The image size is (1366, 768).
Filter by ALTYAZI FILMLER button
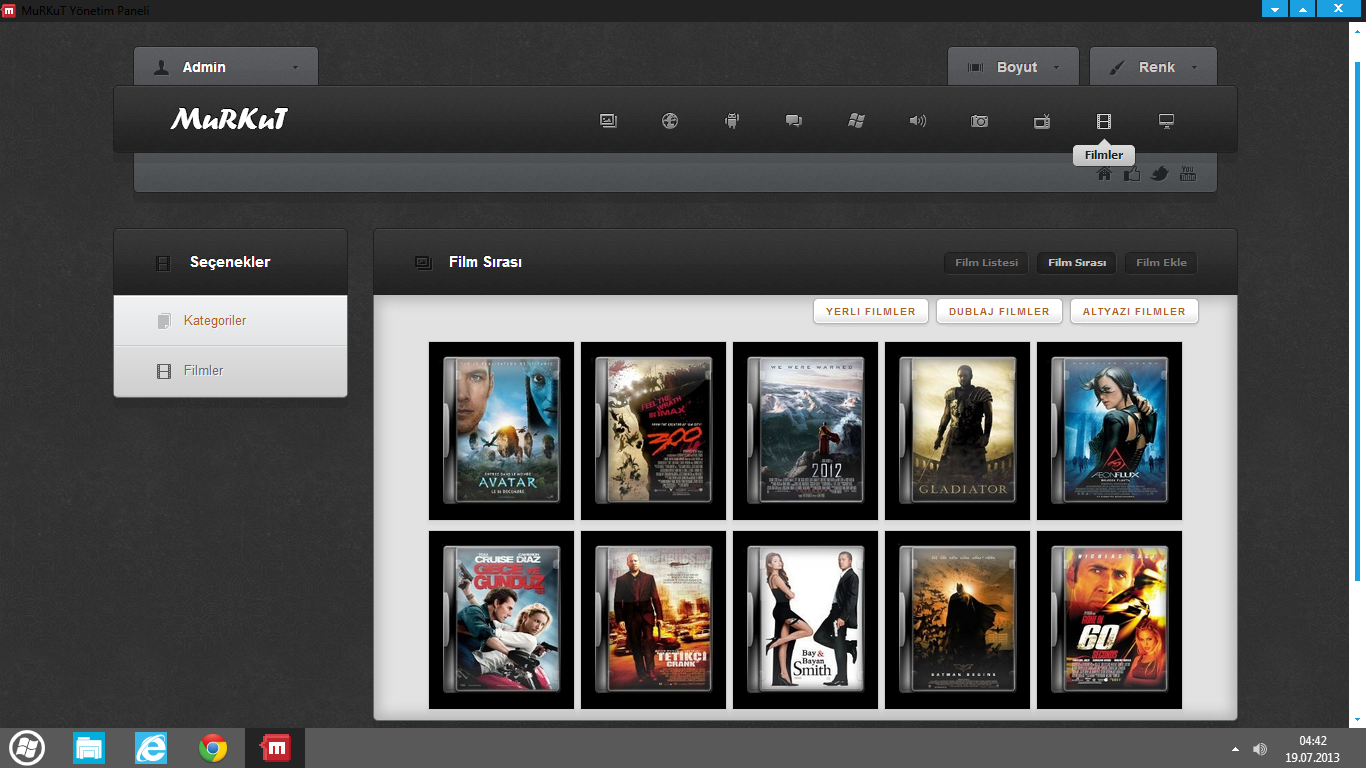[1134, 311]
